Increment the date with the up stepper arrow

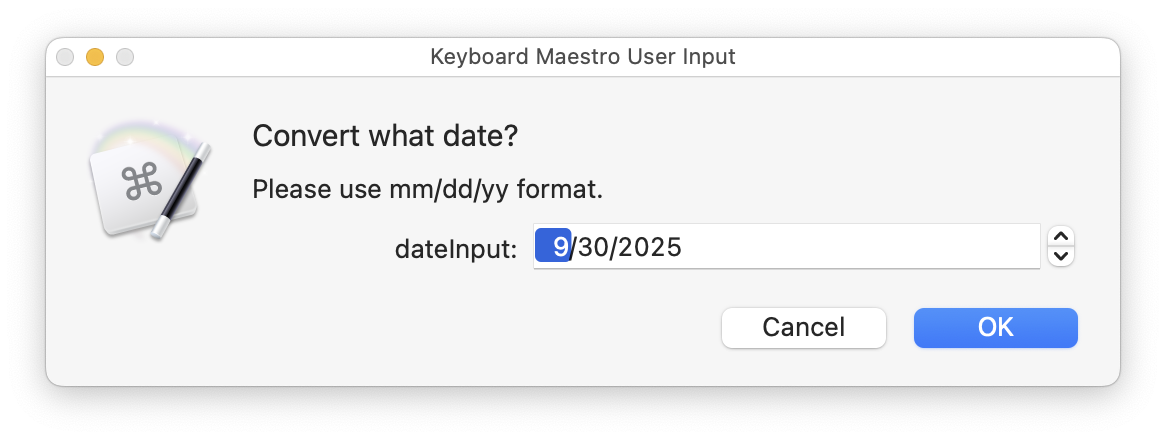click(1063, 237)
